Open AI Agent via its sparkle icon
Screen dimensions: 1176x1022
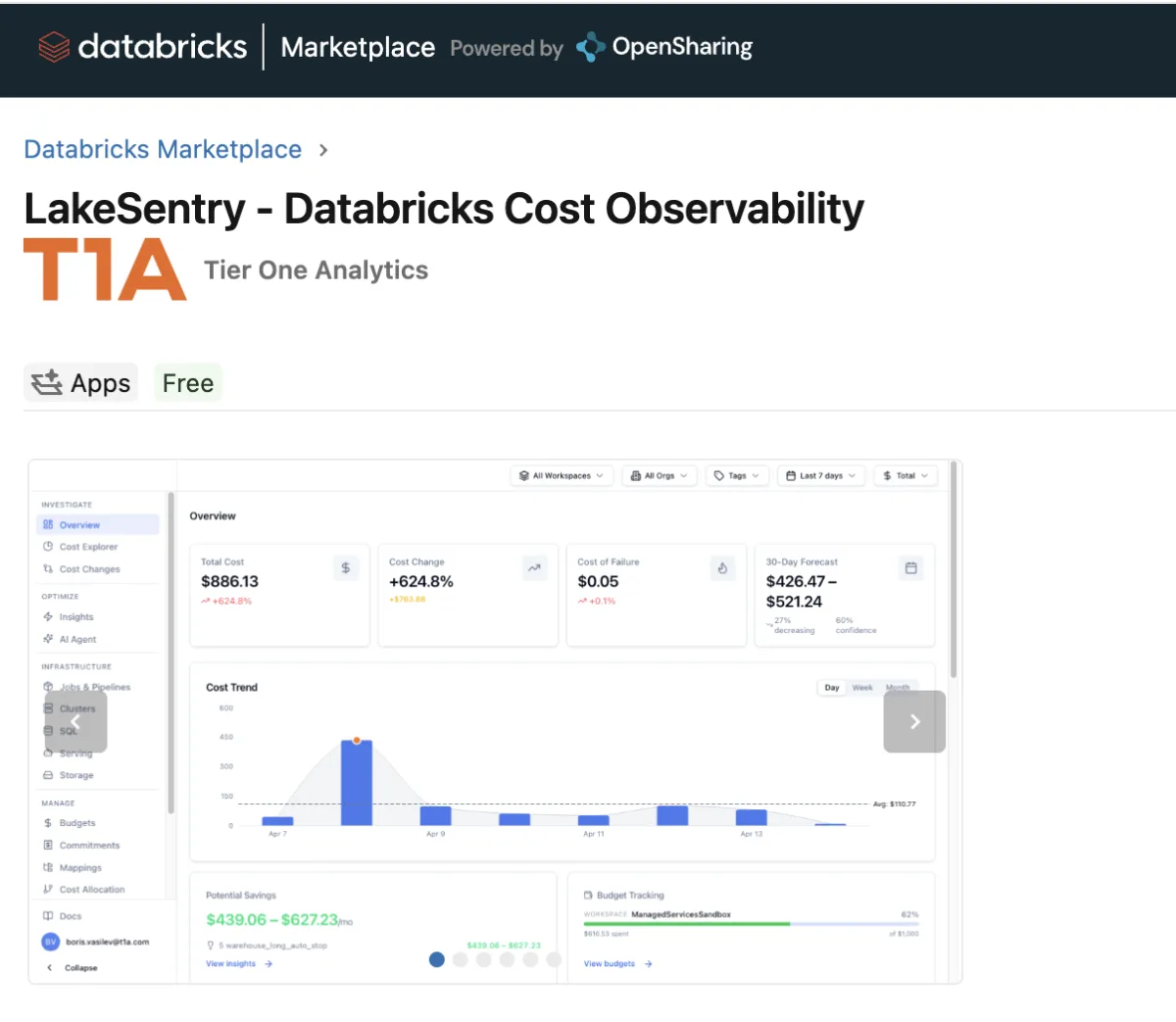coord(48,639)
